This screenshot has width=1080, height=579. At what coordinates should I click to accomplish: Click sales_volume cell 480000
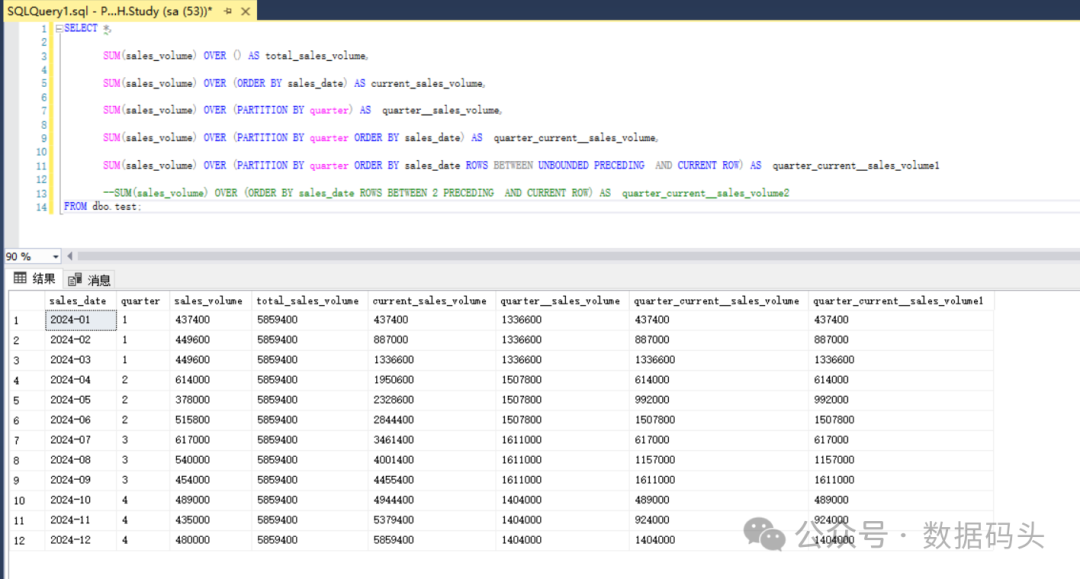click(x=210, y=540)
